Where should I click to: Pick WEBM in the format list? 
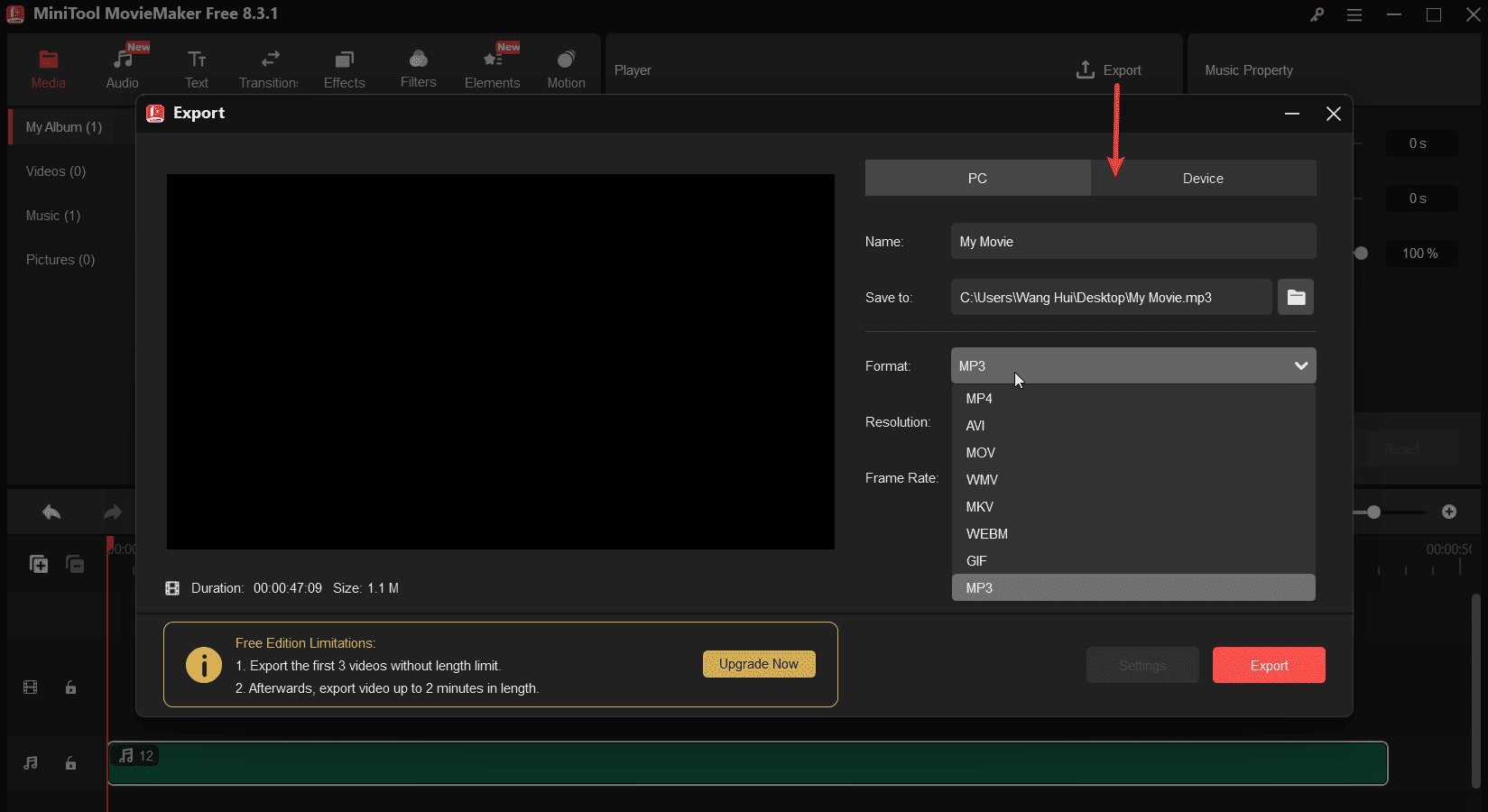(x=986, y=534)
